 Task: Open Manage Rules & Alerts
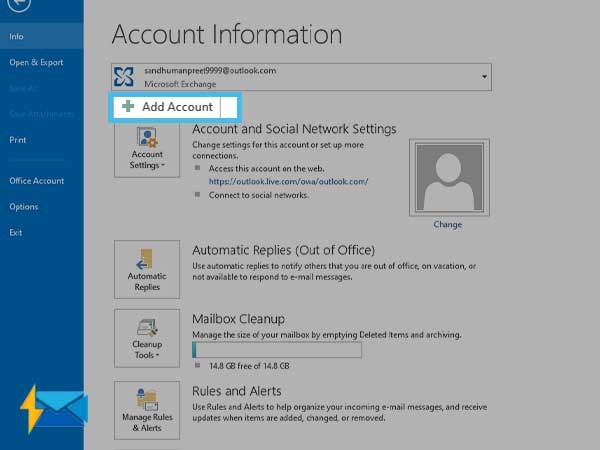tap(147, 410)
